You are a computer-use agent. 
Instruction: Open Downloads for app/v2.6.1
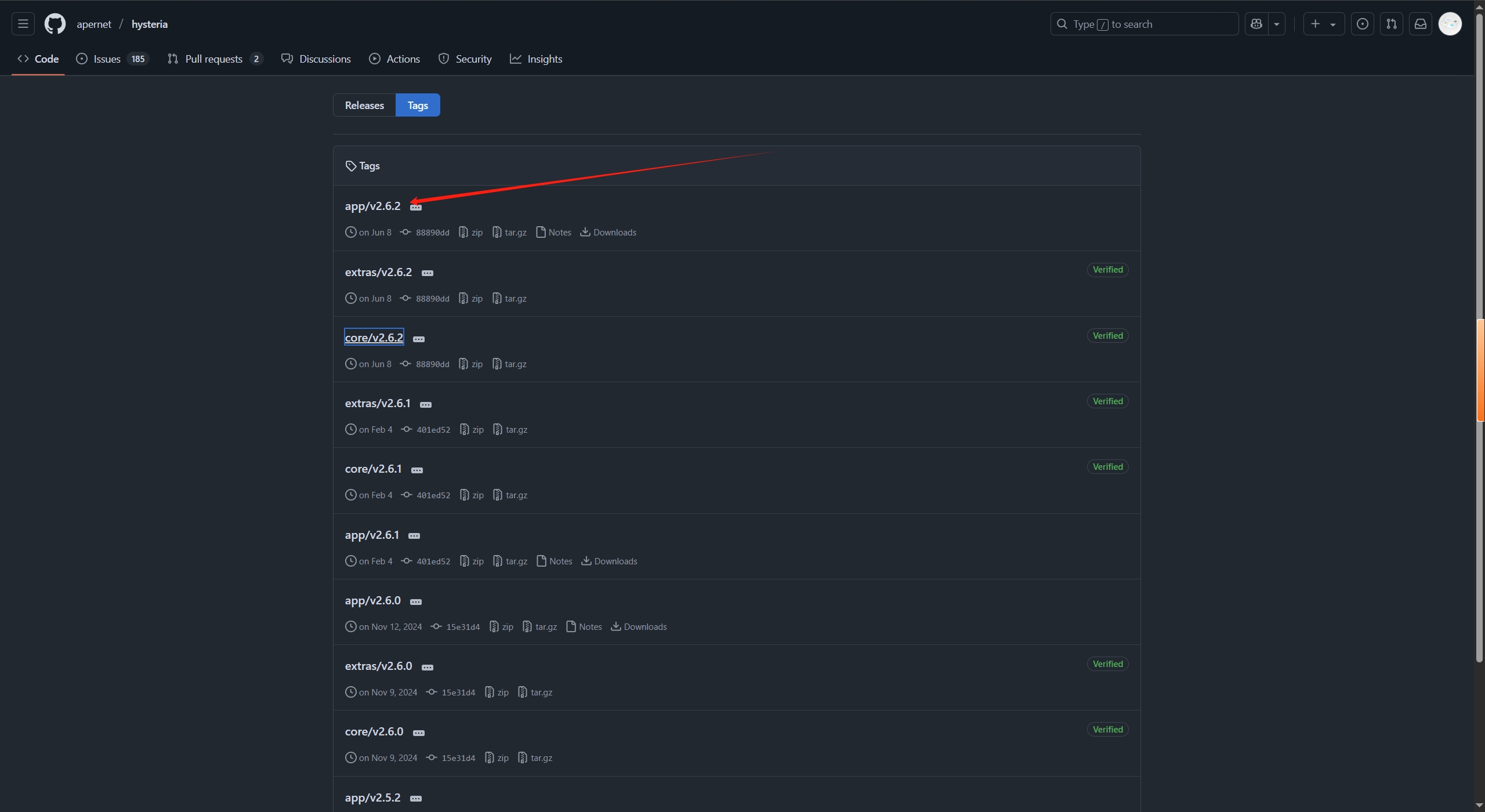click(609, 561)
